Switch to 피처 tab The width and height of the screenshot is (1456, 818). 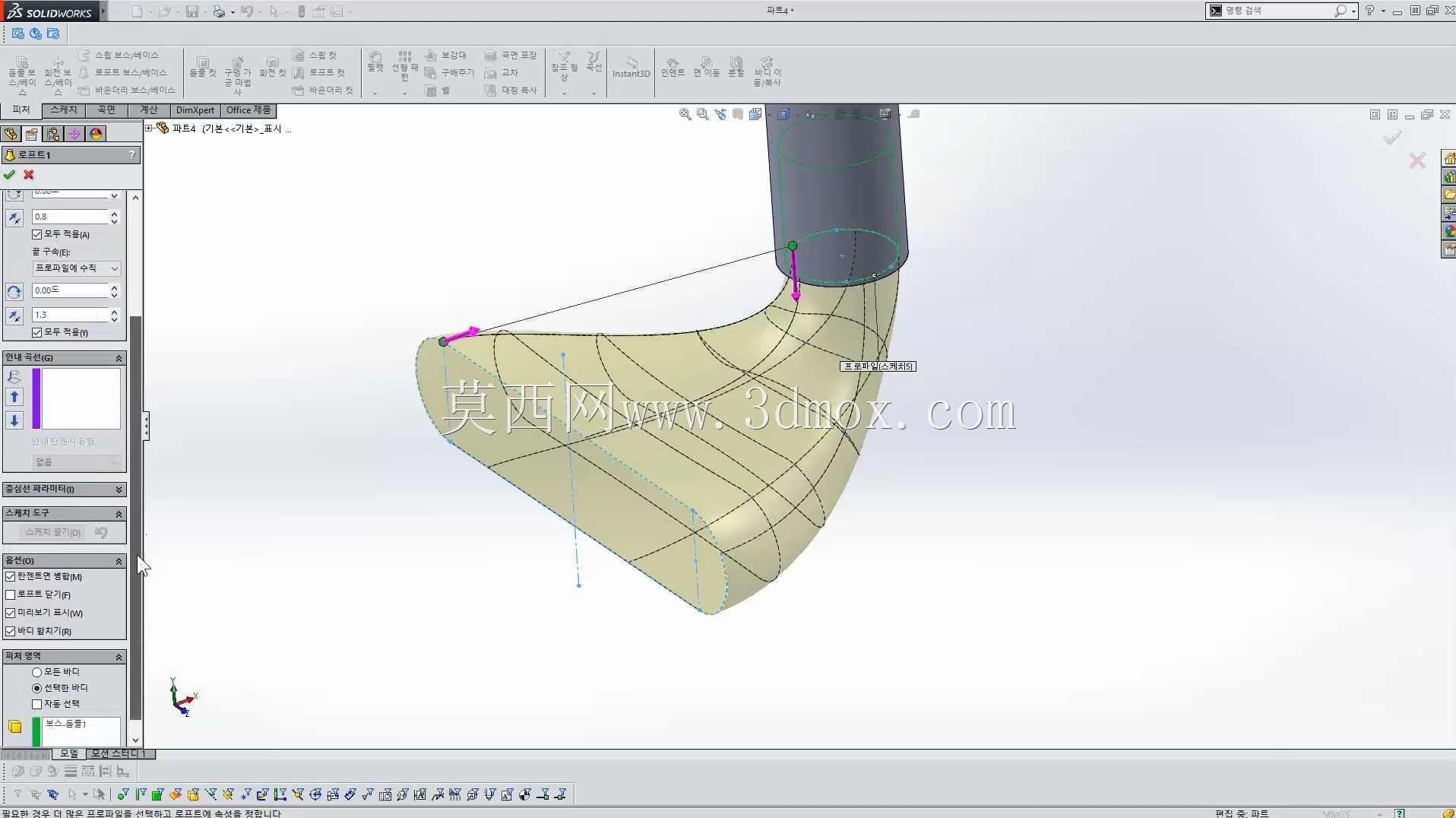click(x=21, y=110)
